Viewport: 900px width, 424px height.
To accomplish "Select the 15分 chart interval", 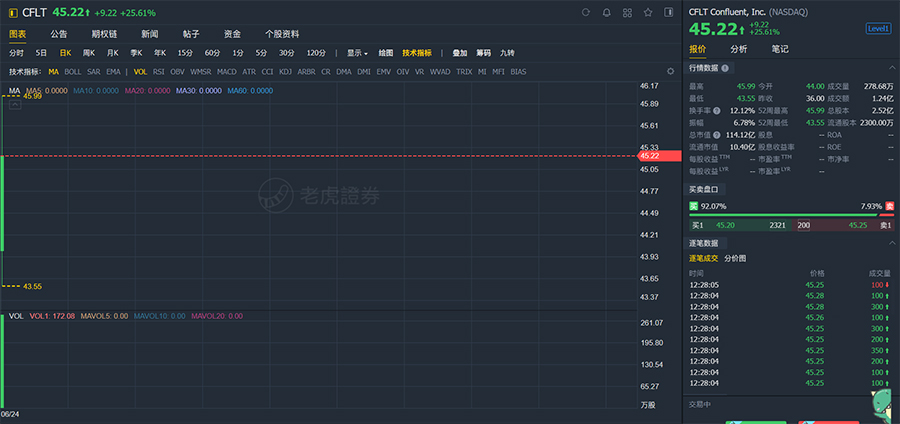I will point(185,53).
